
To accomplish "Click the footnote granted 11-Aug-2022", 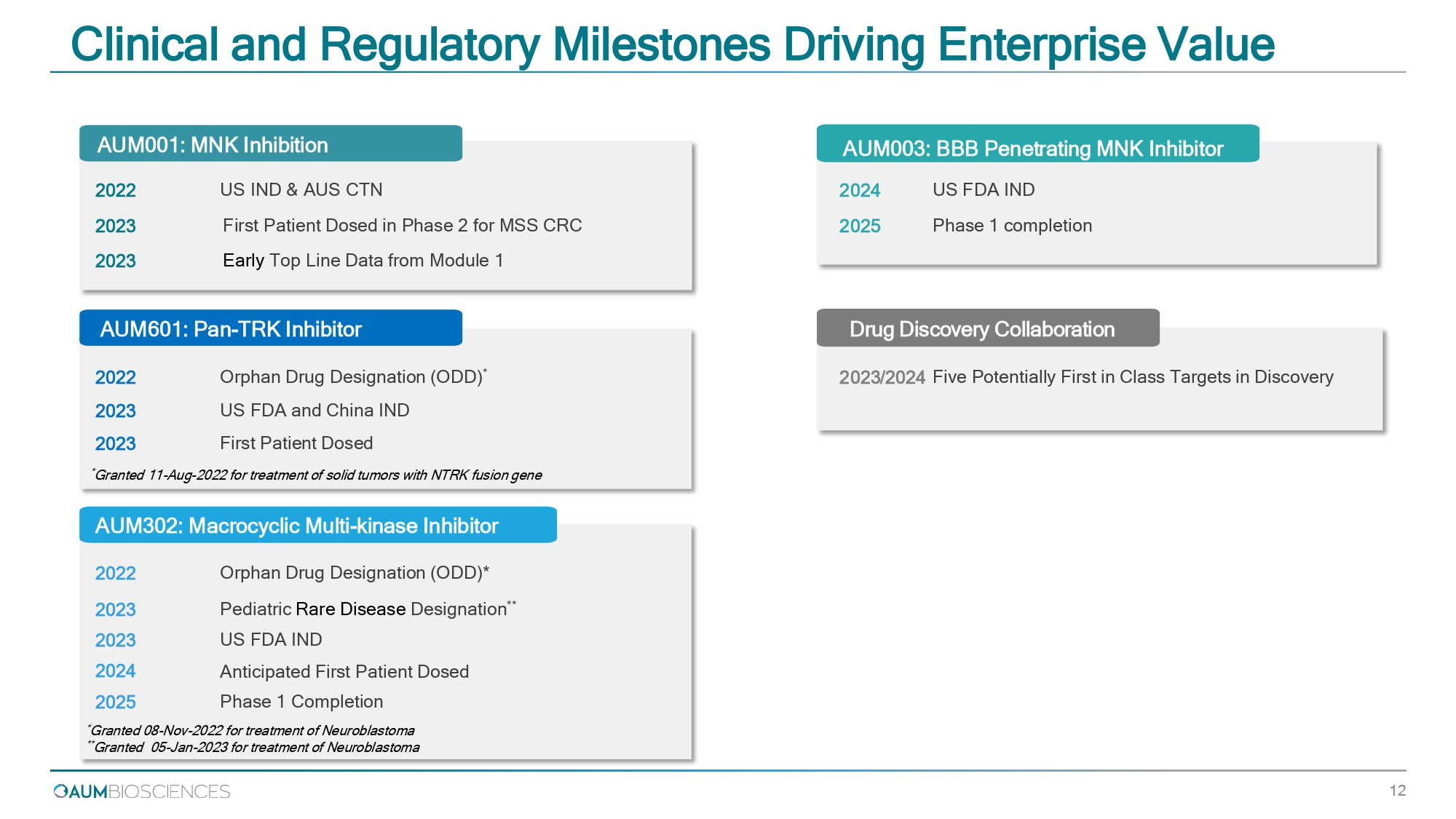I will (317, 475).
